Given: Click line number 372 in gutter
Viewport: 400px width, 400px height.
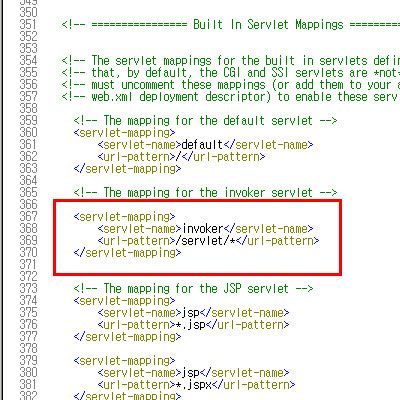Looking at the screenshot, I should click(x=28, y=277).
